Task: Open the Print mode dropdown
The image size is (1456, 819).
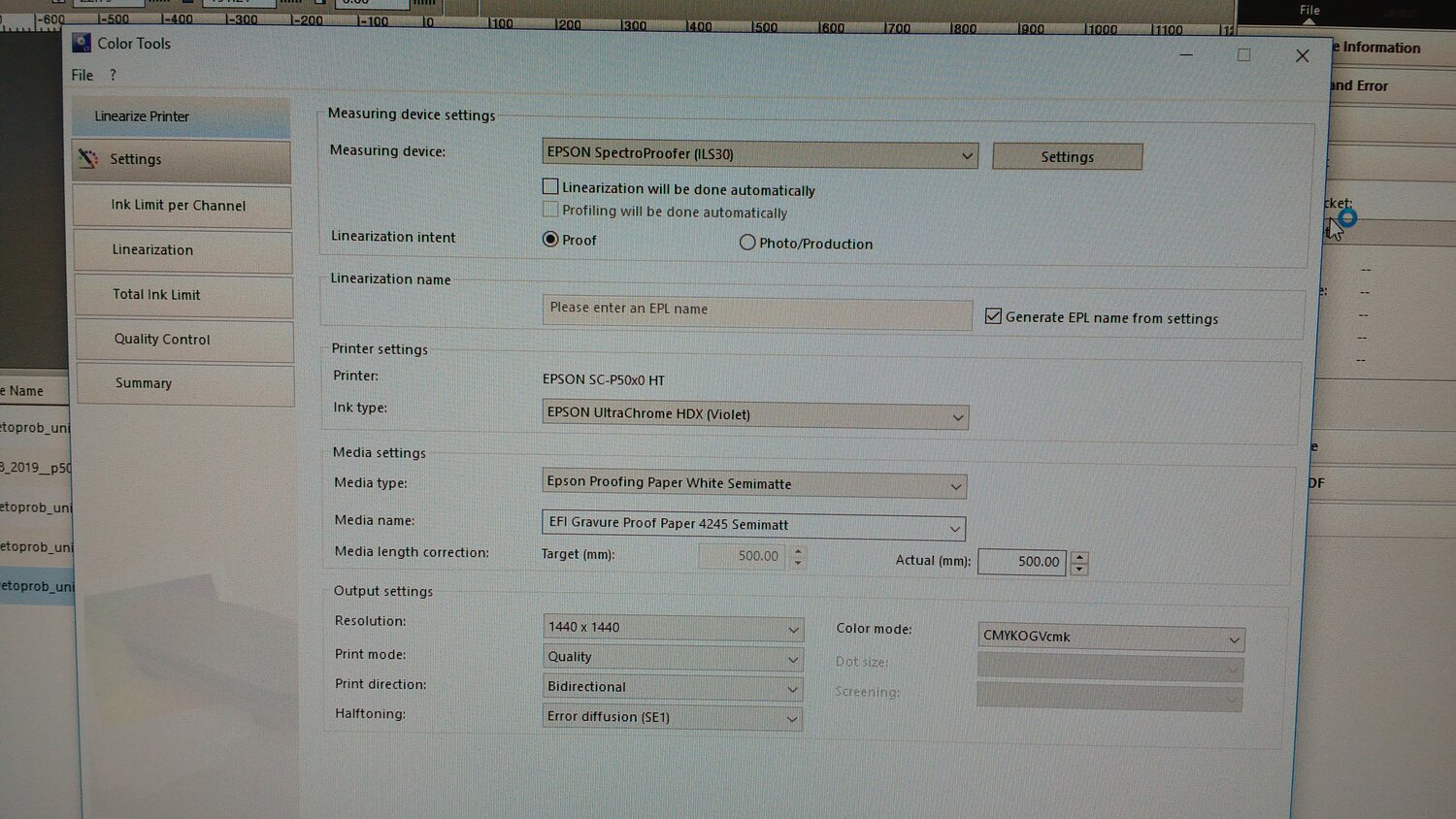Action: point(673,658)
